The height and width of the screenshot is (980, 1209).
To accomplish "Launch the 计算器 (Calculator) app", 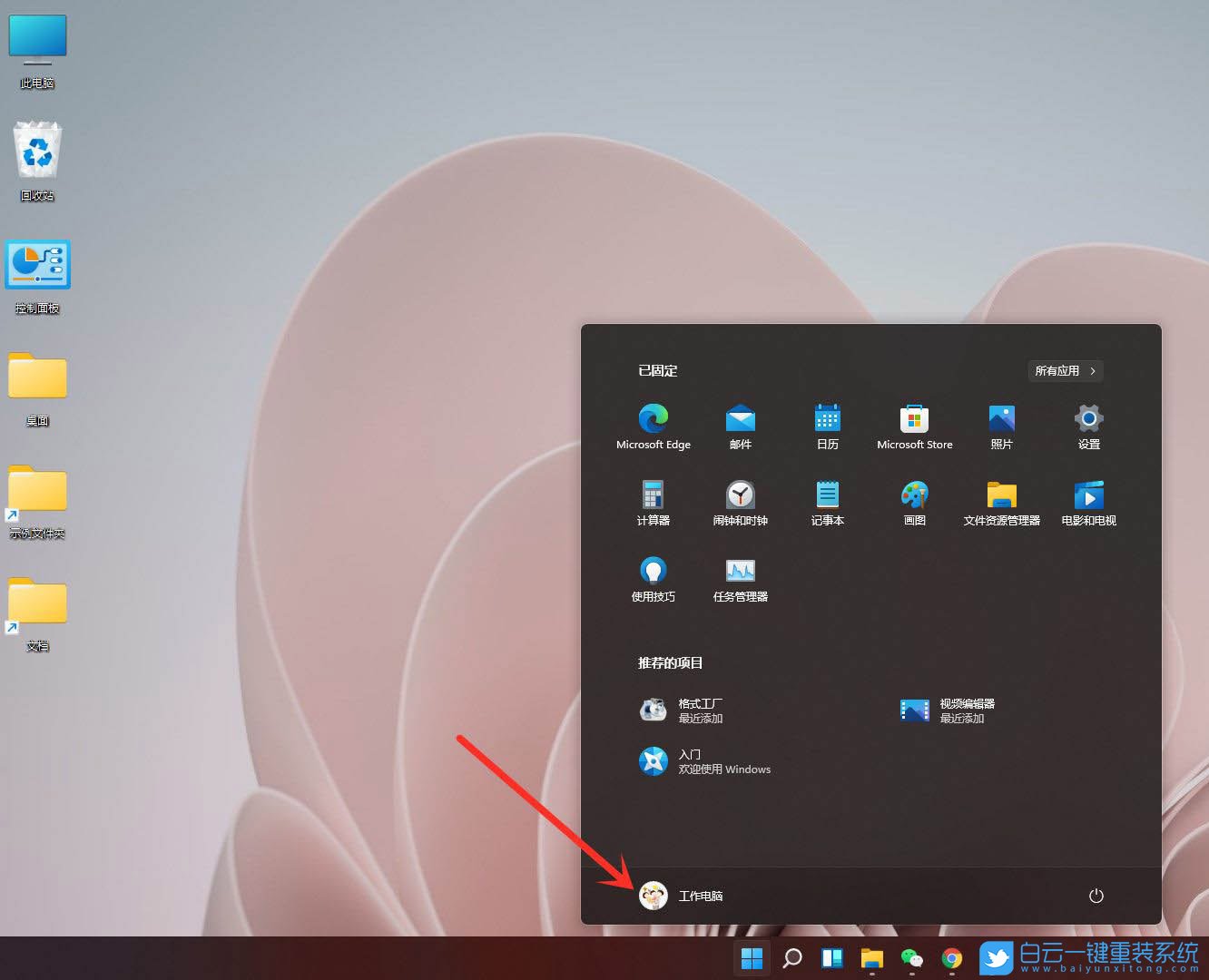I will click(x=653, y=502).
